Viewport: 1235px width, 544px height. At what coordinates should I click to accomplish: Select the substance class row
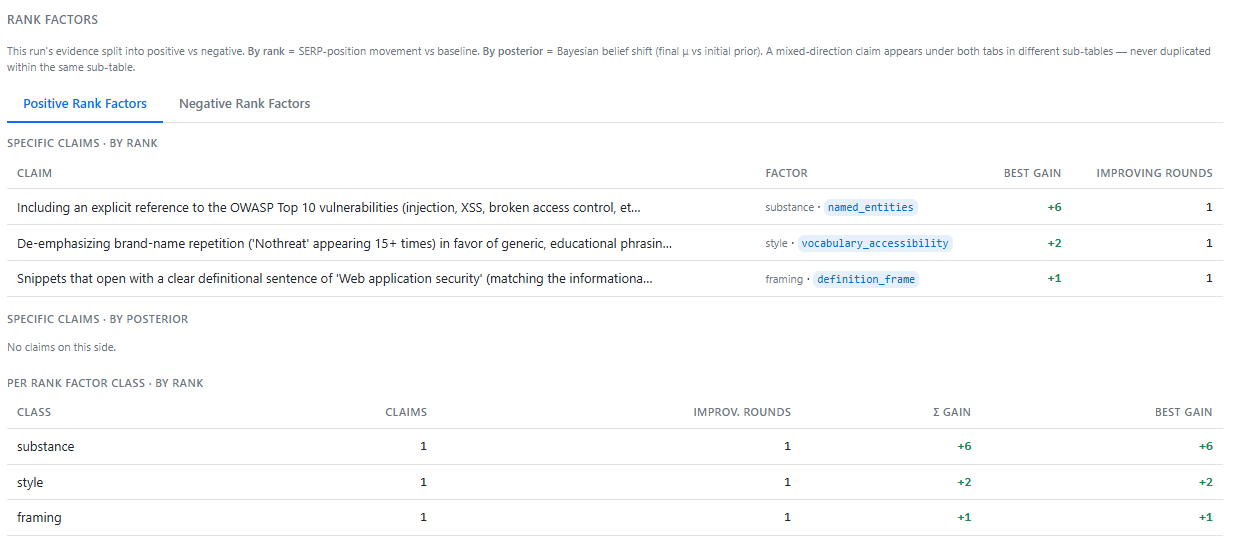(615, 446)
